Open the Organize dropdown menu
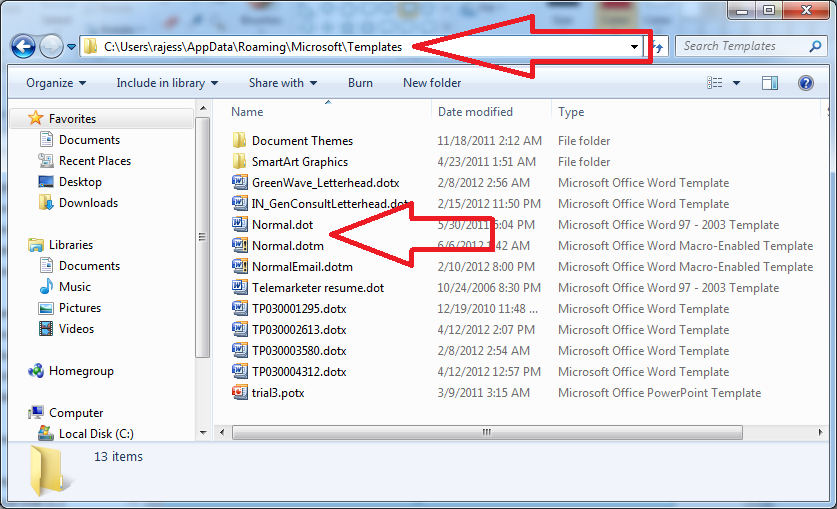 56,83
